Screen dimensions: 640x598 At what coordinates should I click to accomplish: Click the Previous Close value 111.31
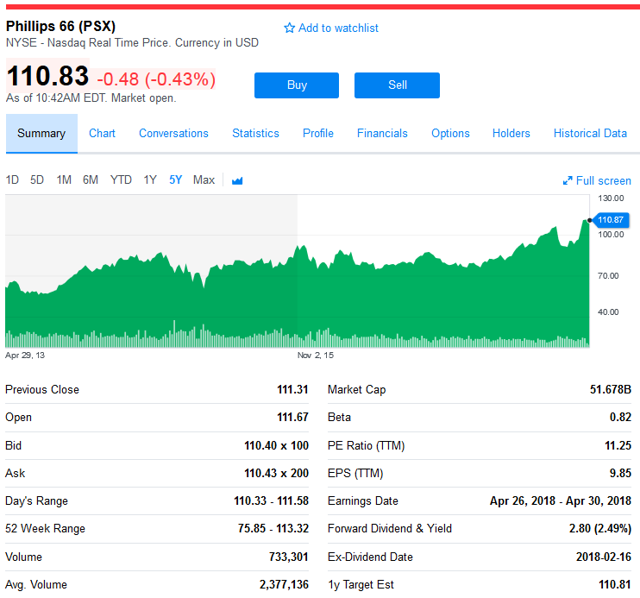tap(292, 390)
